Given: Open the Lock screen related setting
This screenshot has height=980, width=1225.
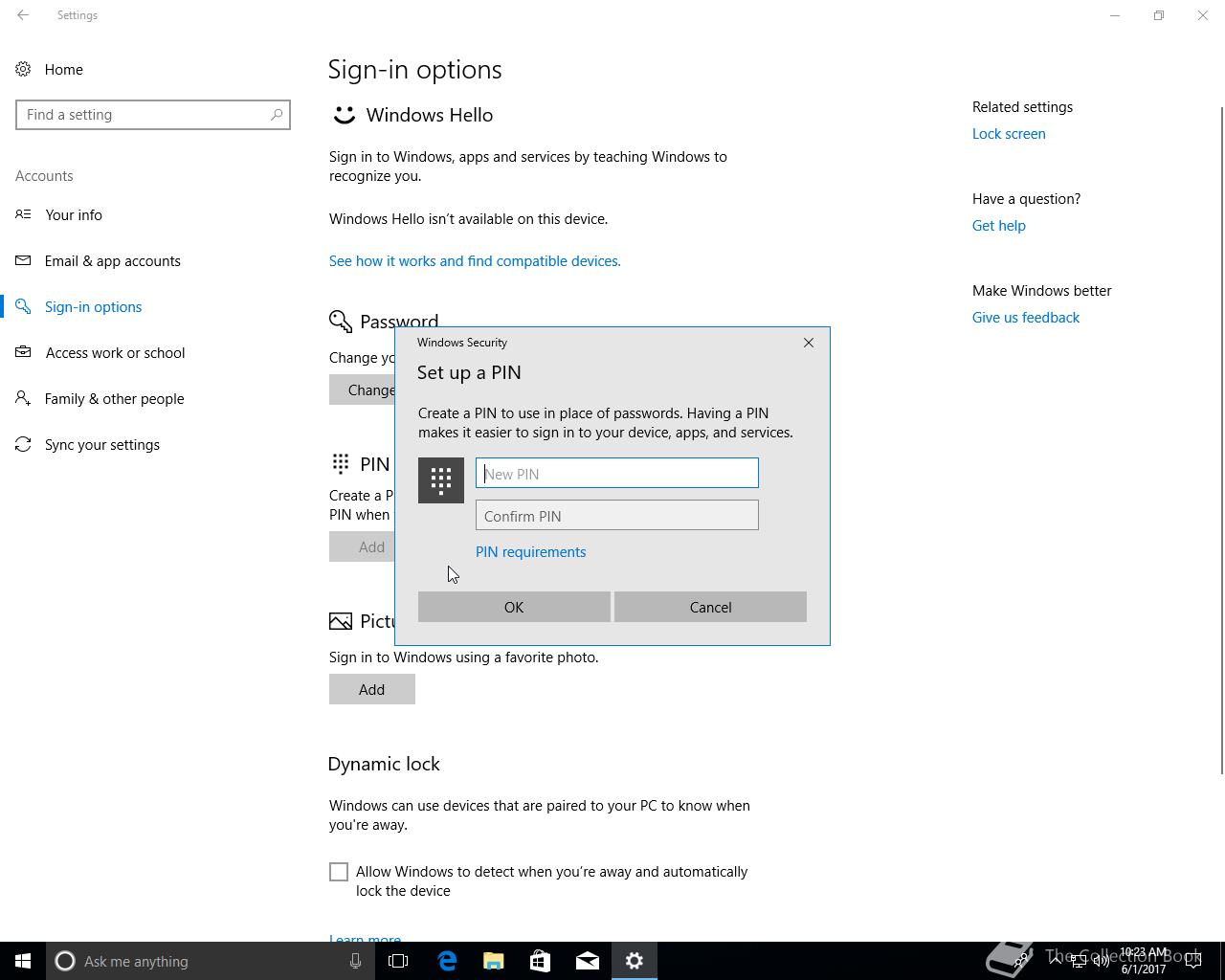Looking at the screenshot, I should [1009, 134].
